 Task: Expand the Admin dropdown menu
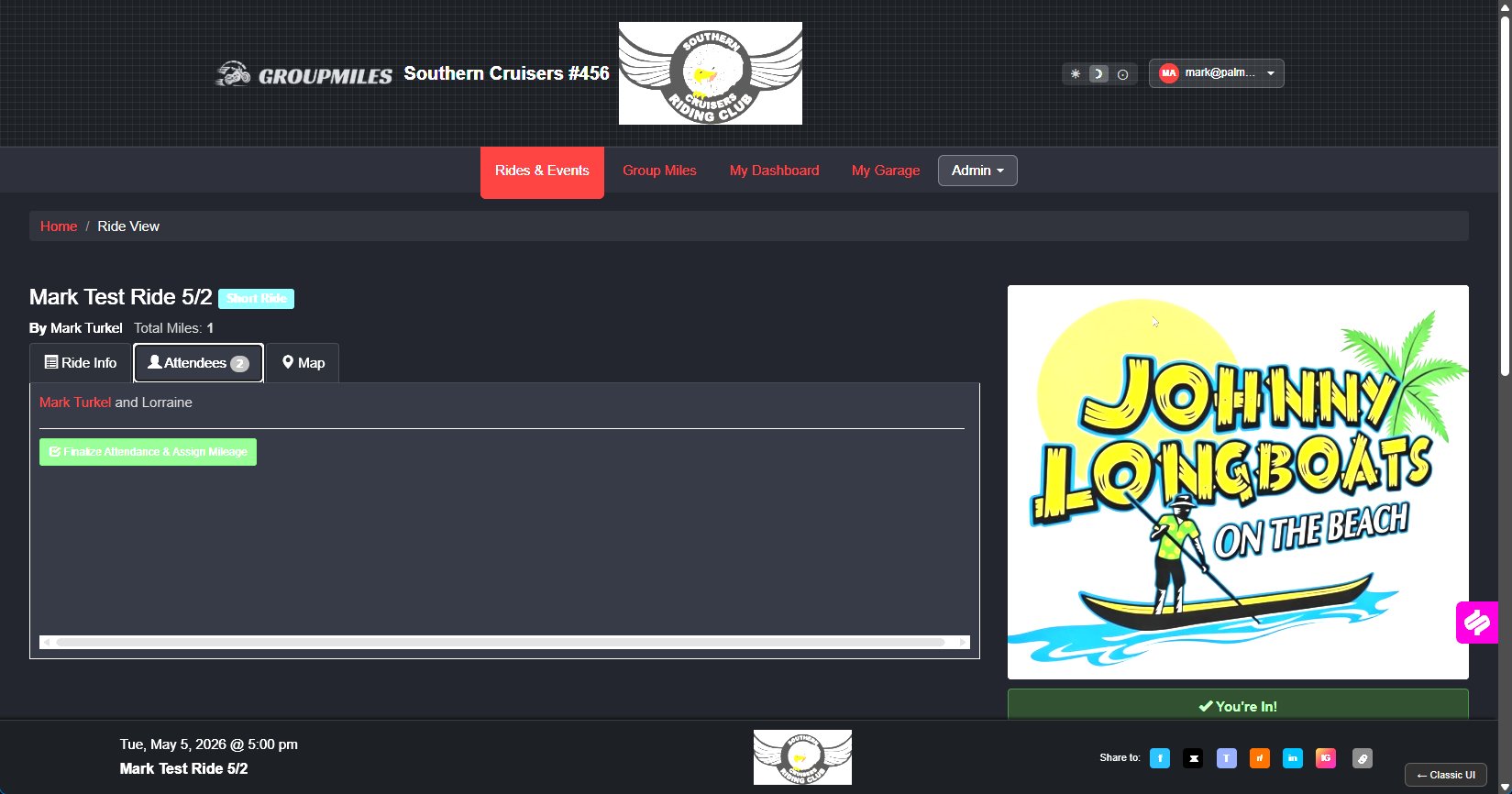(x=977, y=171)
